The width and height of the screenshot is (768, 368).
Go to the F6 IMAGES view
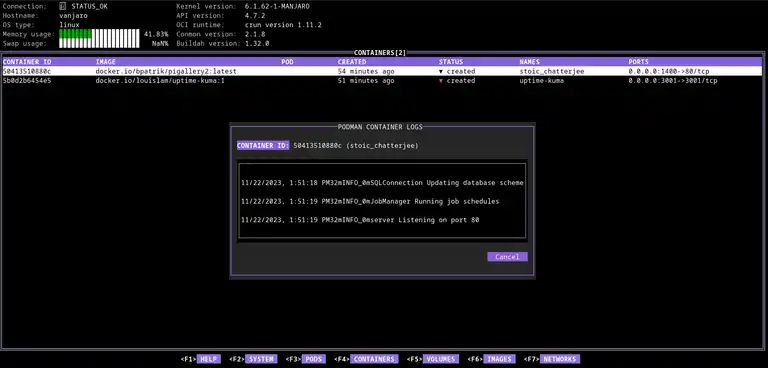tap(491, 359)
